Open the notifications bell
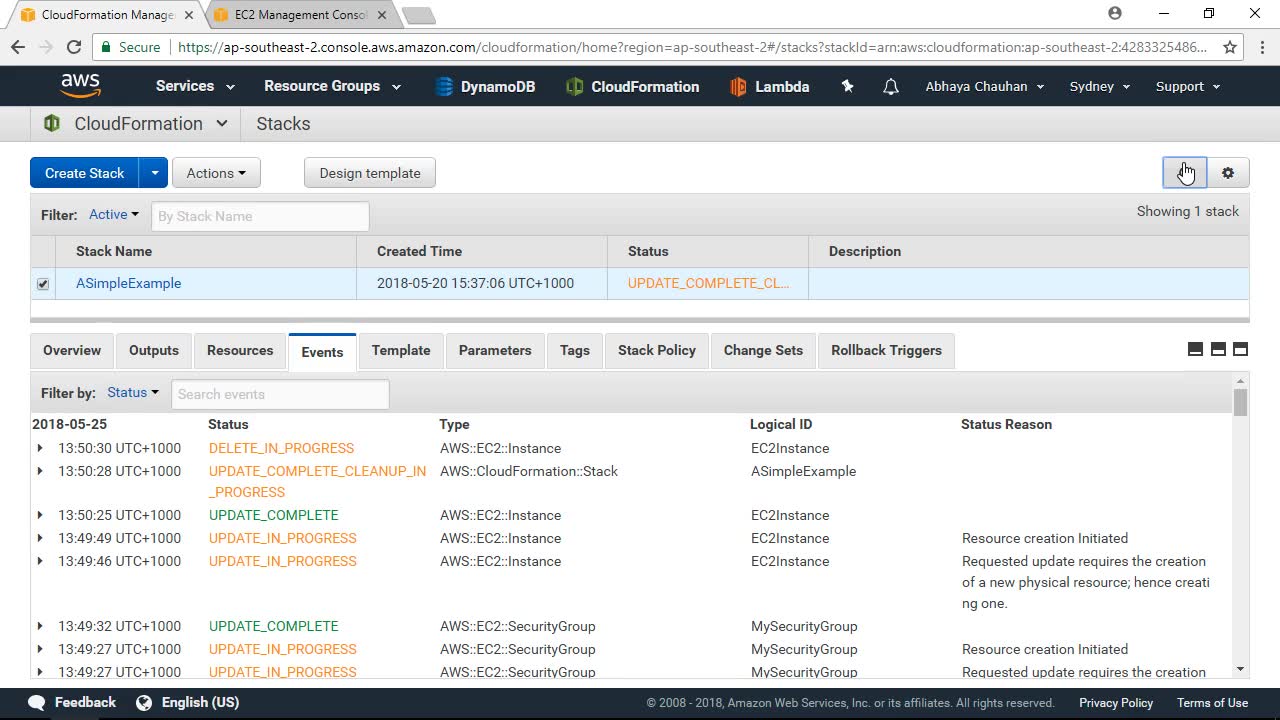The image size is (1280, 720). tap(890, 87)
